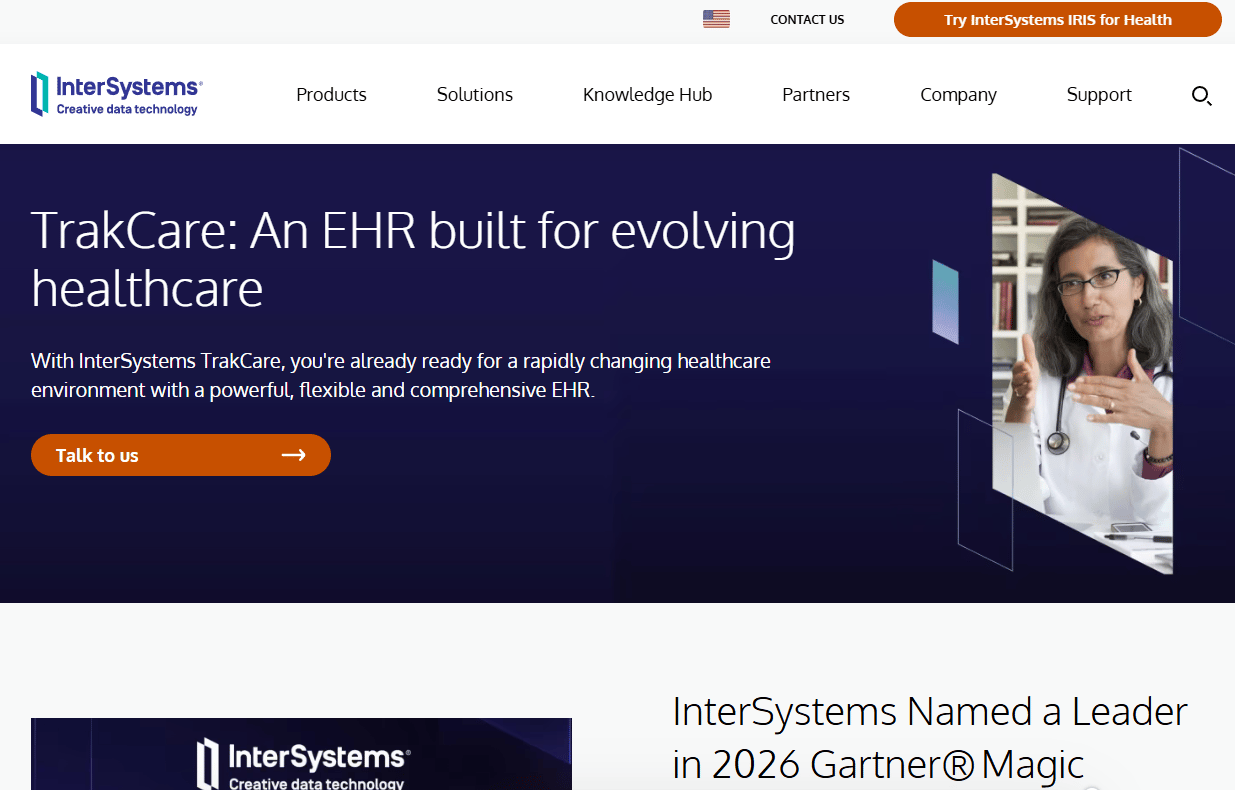Image resolution: width=1235 pixels, height=790 pixels.
Task: Open the Solutions menu
Action: (x=475, y=95)
